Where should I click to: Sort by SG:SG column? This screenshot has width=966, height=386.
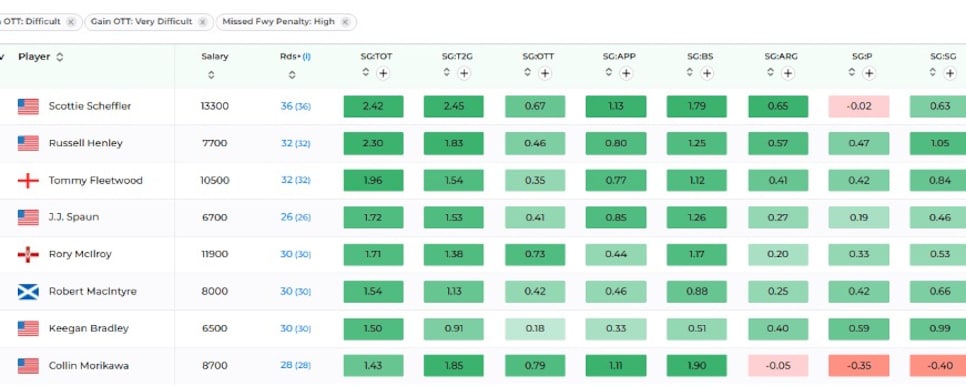point(933,73)
